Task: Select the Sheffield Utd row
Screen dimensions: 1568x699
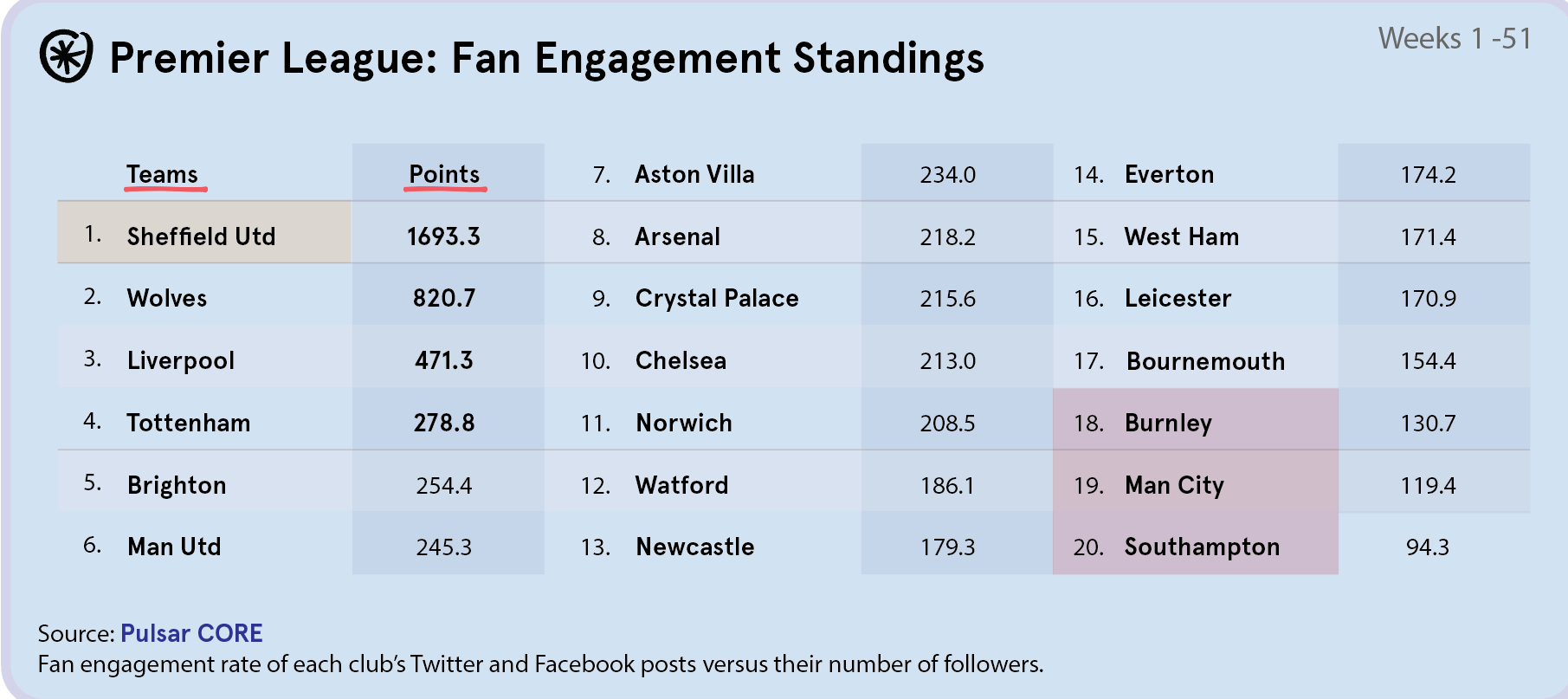Action: [201, 236]
